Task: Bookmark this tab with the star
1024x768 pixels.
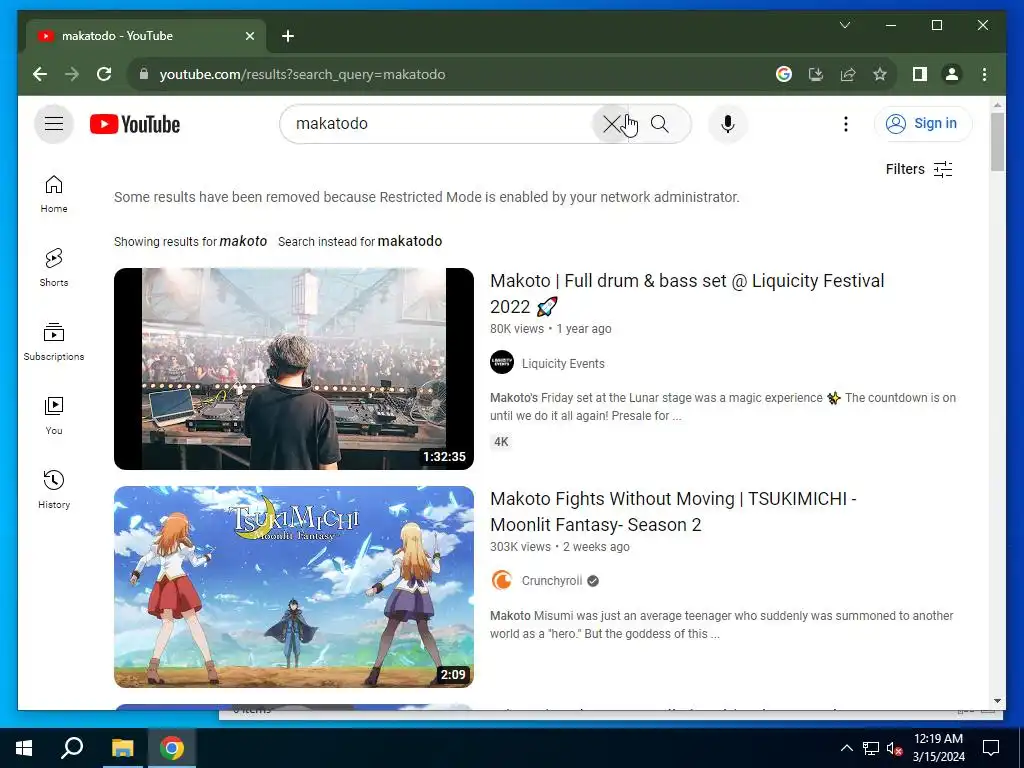Action: coord(880,74)
